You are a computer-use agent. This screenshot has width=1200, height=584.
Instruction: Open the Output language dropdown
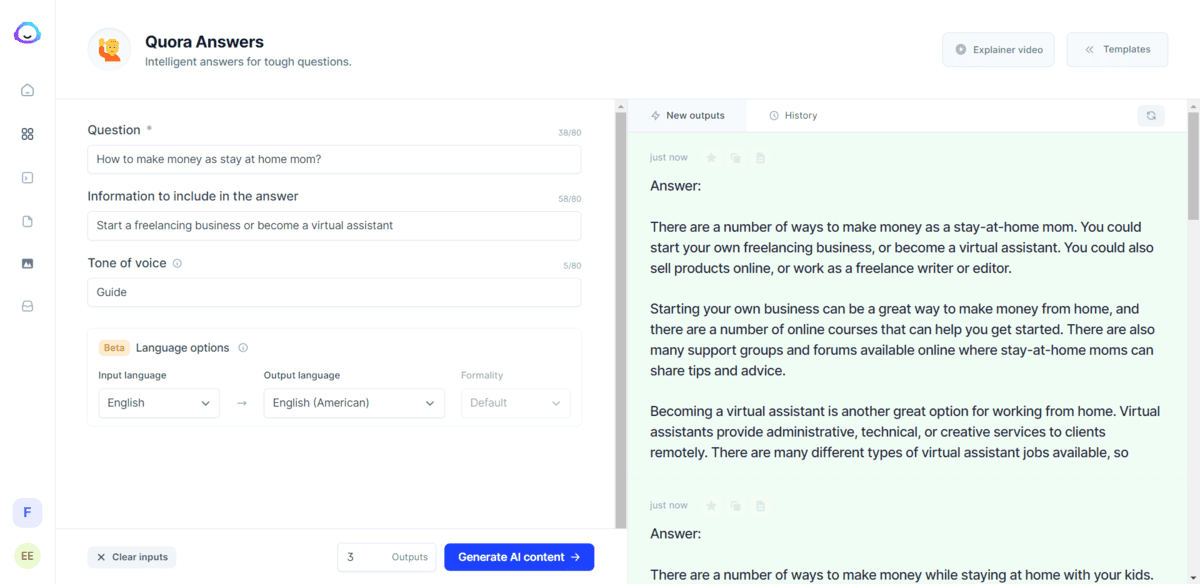353,402
